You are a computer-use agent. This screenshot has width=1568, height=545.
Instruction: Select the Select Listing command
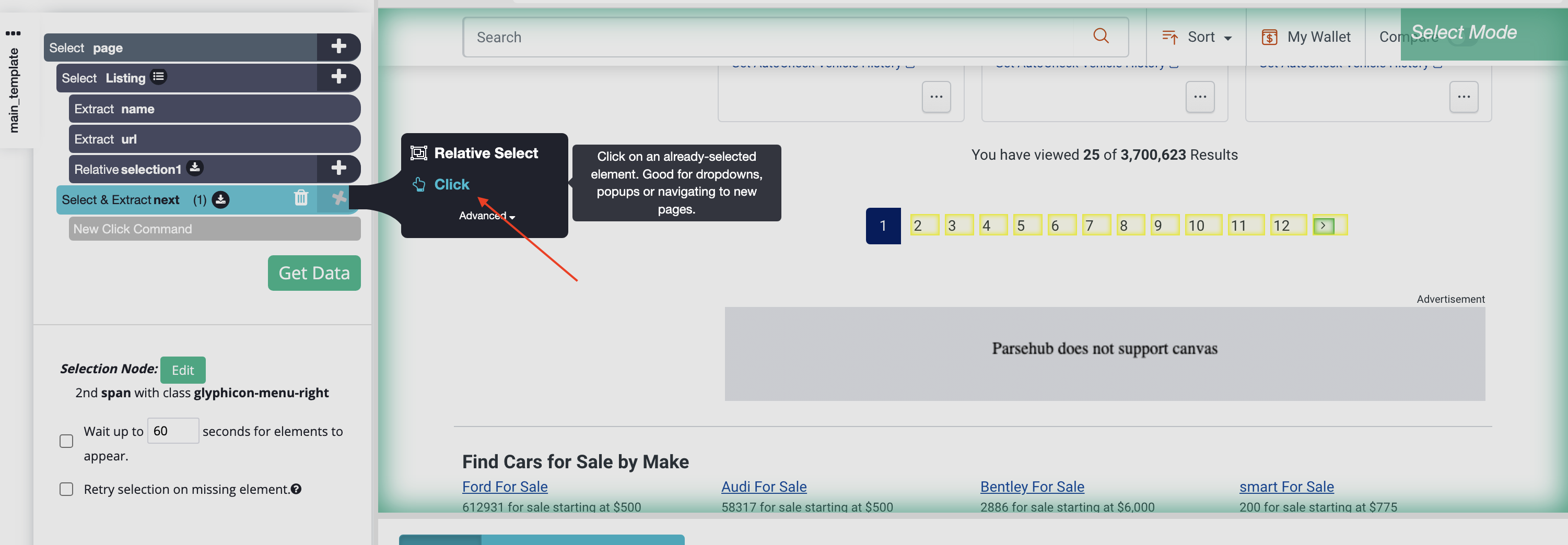coord(186,78)
